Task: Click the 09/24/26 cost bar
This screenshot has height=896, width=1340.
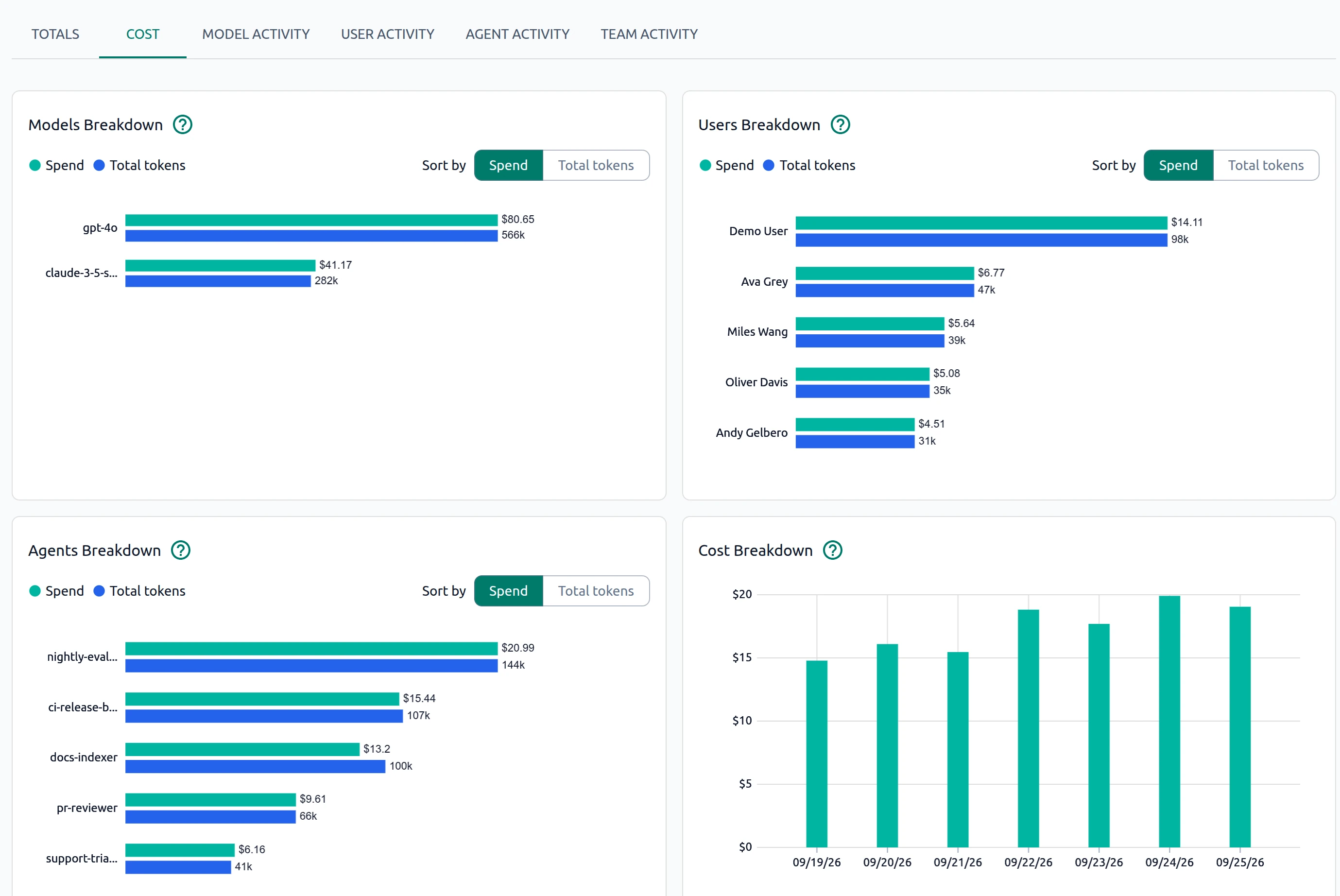Action: [1169, 721]
